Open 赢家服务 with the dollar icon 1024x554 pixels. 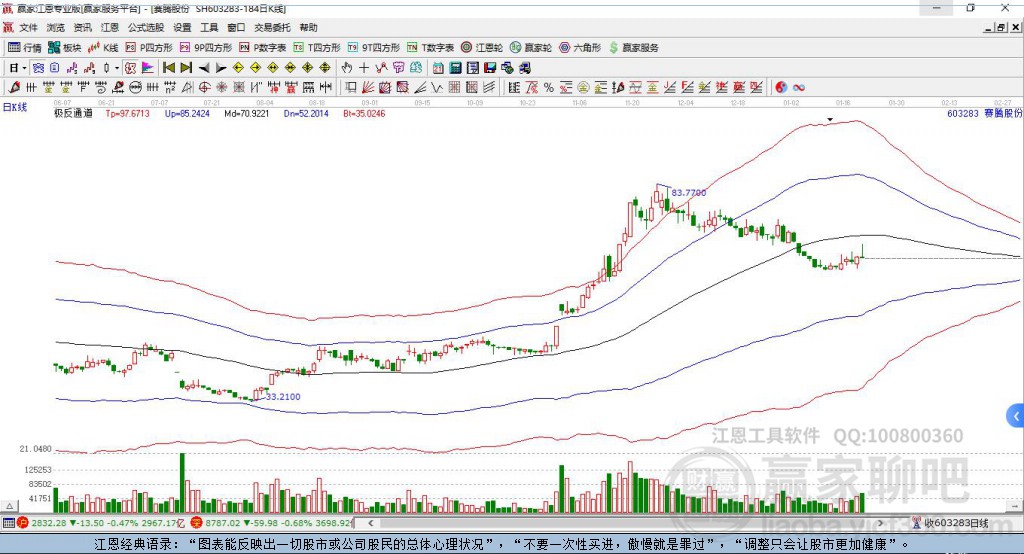point(633,48)
